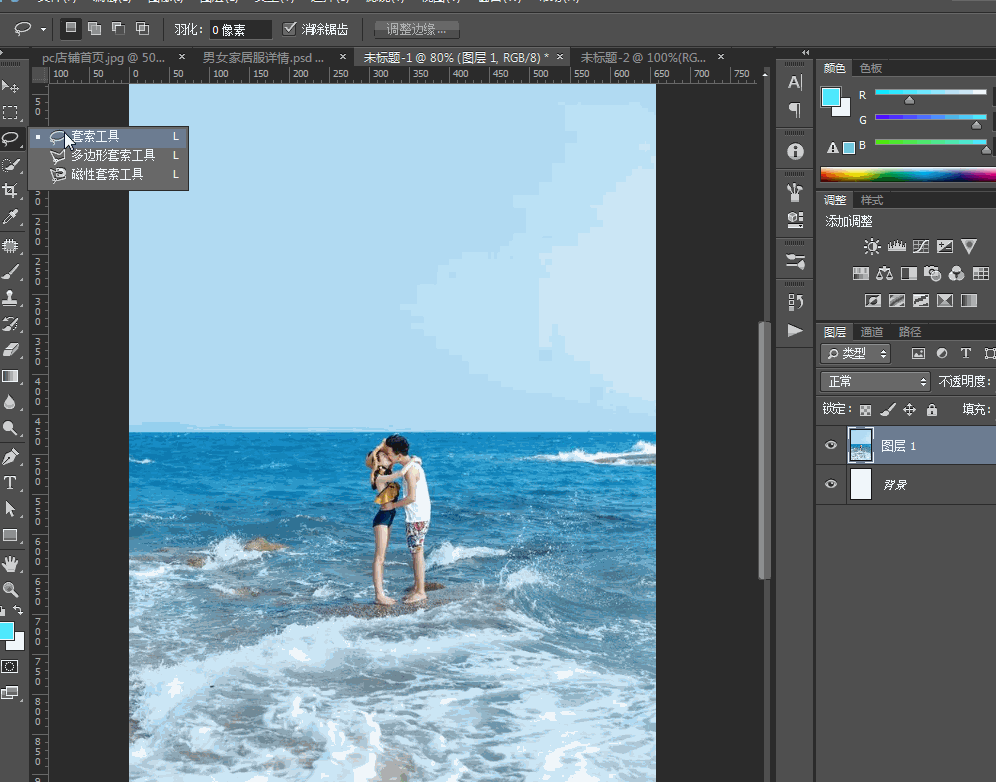Select the Move tool
The image size is (996, 782).
coord(10,86)
